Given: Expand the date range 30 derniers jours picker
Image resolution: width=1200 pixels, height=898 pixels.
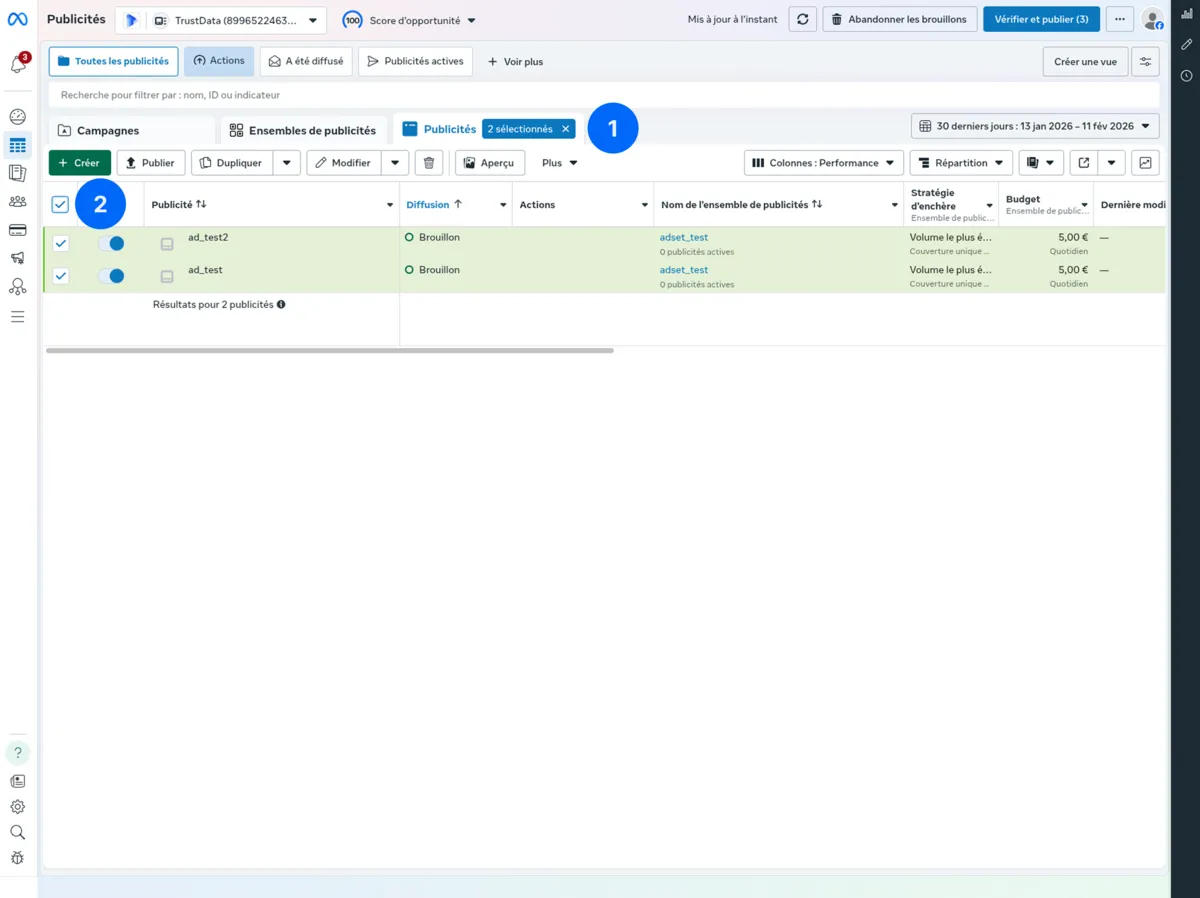Looking at the screenshot, I should coord(1034,126).
